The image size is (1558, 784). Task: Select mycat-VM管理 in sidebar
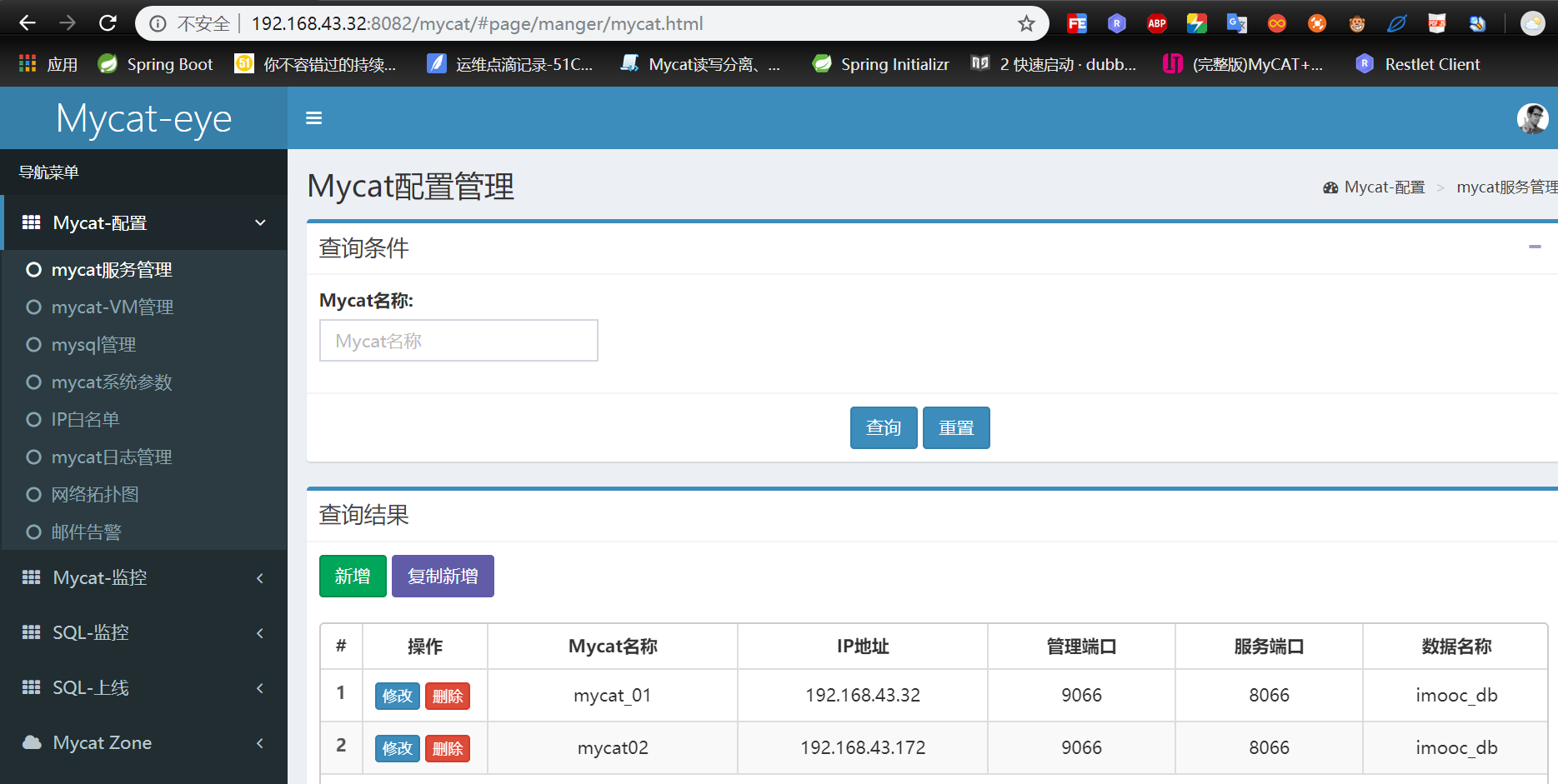113,307
